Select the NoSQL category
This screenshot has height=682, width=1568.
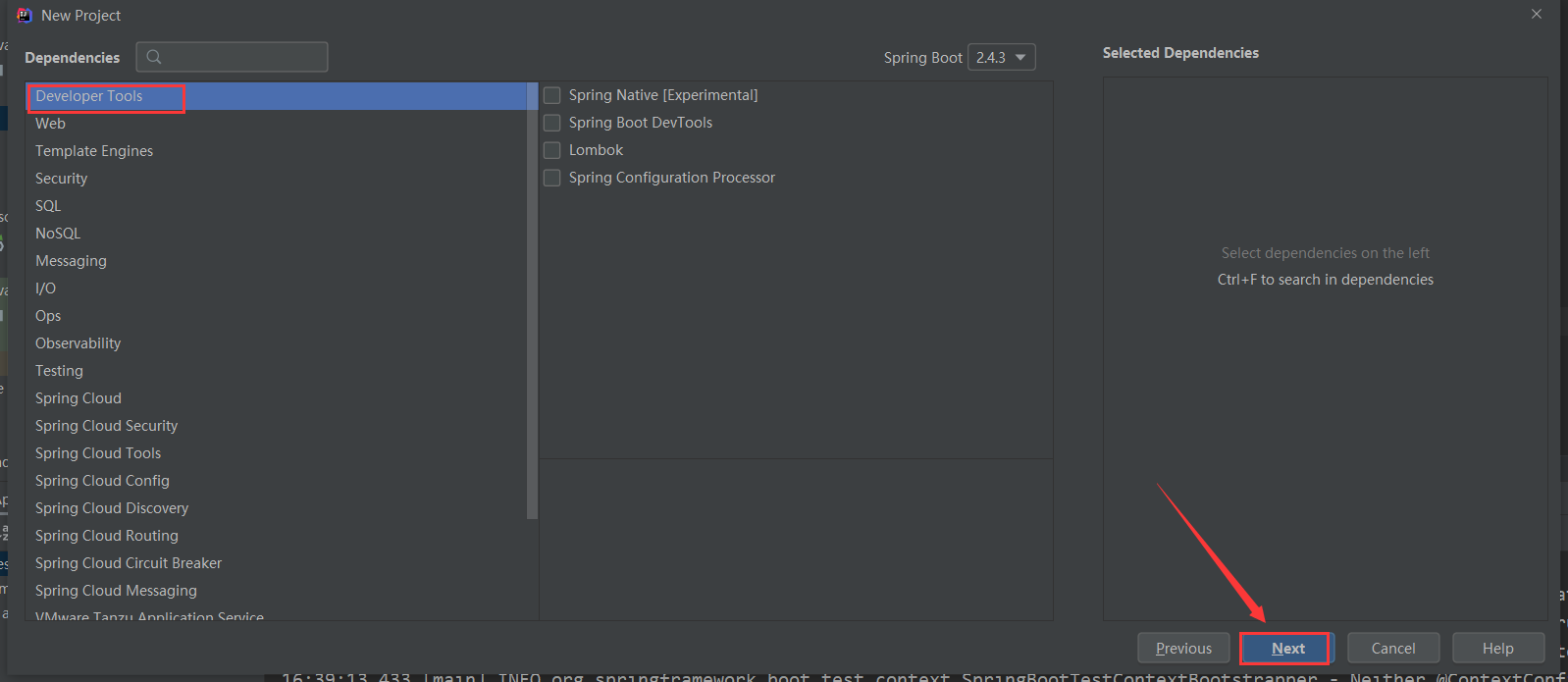click(x=276, y=234)
